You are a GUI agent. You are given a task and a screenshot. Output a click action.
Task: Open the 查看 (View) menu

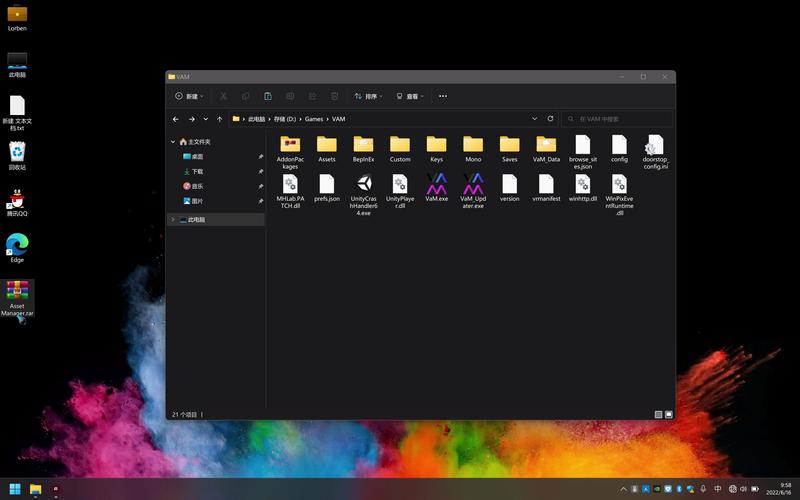pos(410,97)
